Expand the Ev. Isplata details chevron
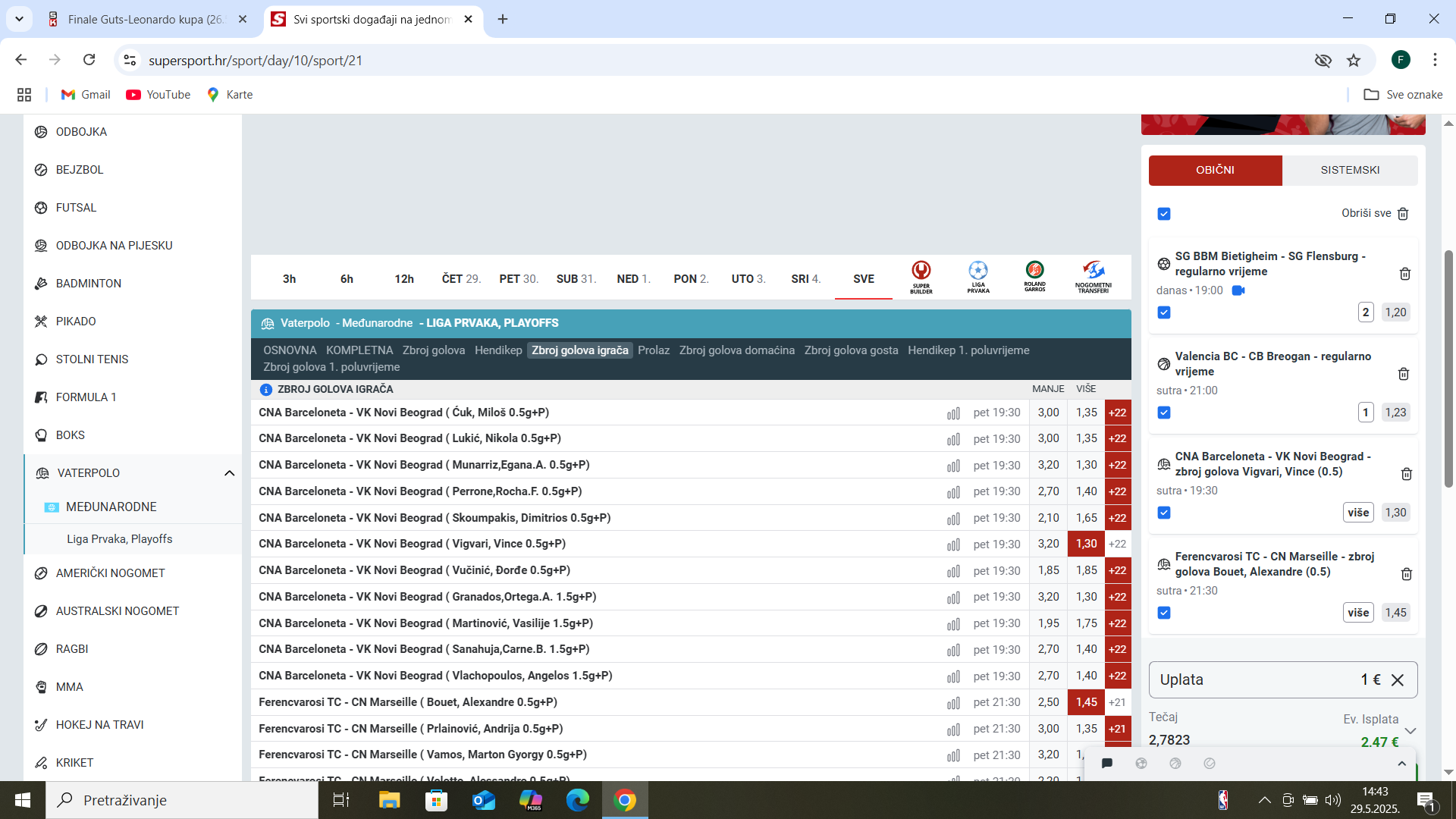This screenshot has height=819, width=1456. coord(1410,731)
